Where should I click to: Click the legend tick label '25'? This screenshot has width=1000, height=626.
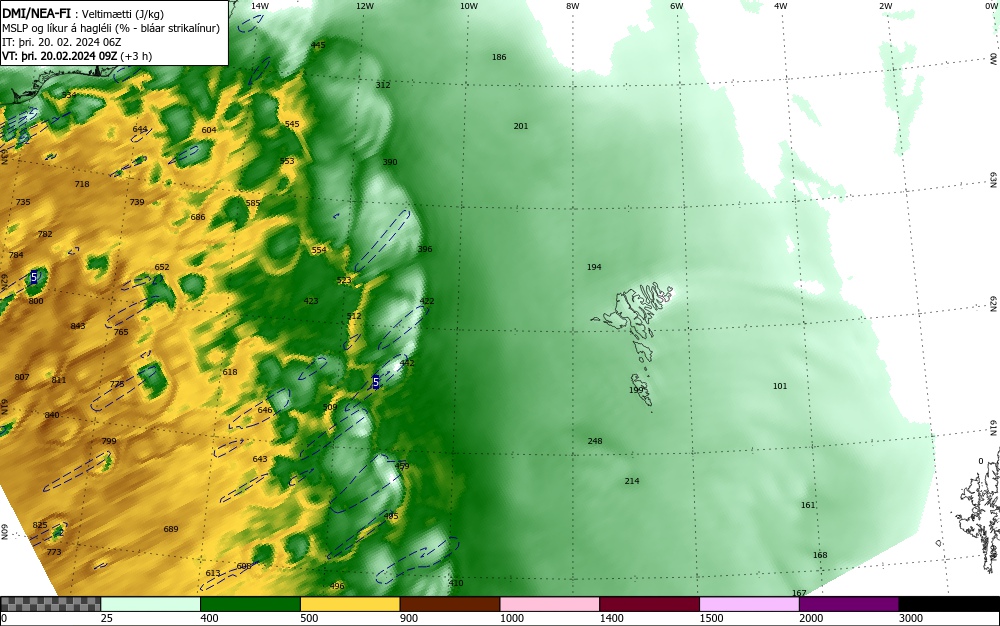[x=107, y=618]
